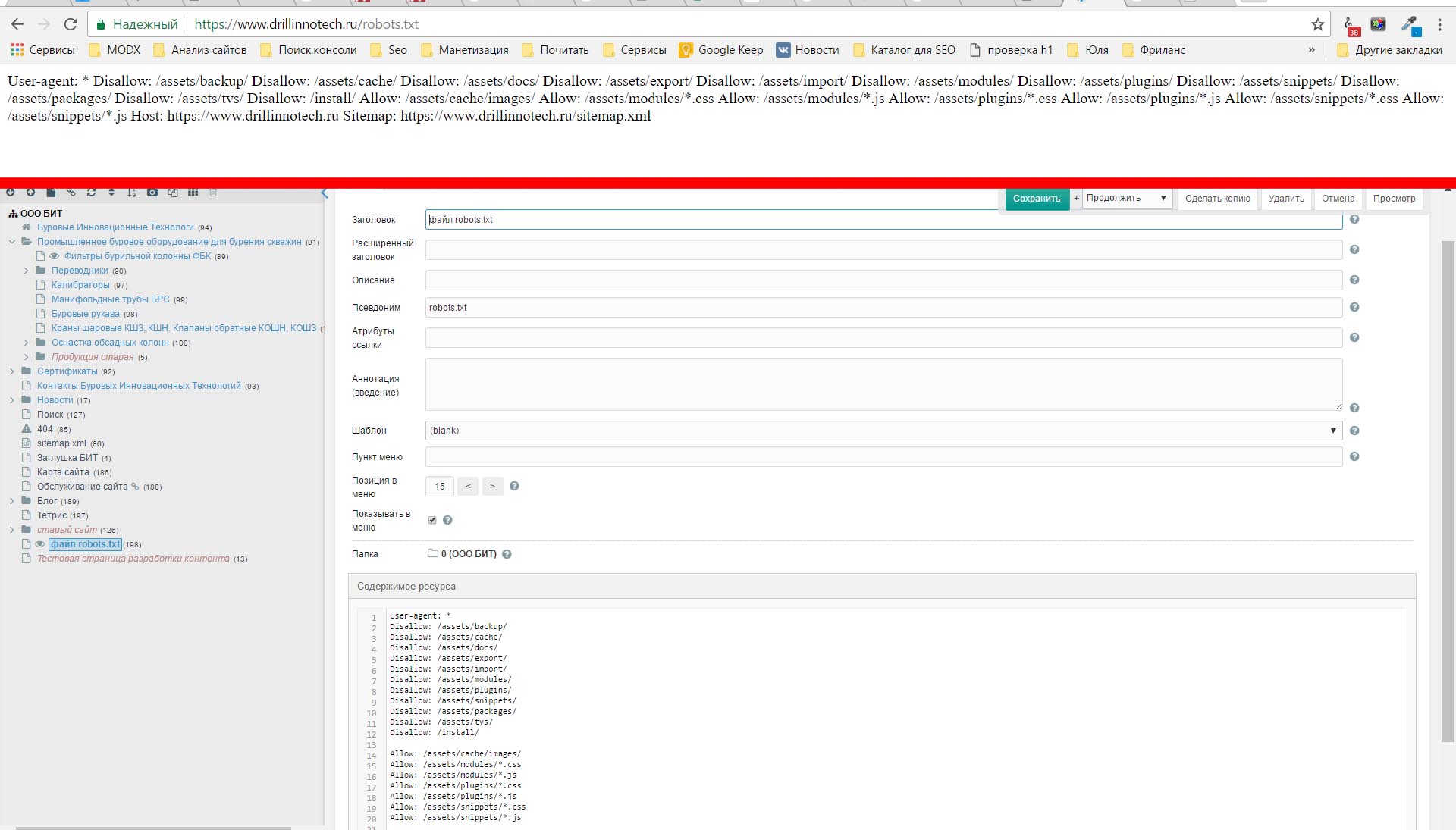Open the Фриланс bookmarks folder
This screenshot has width=1456, height=830.
1153,50
